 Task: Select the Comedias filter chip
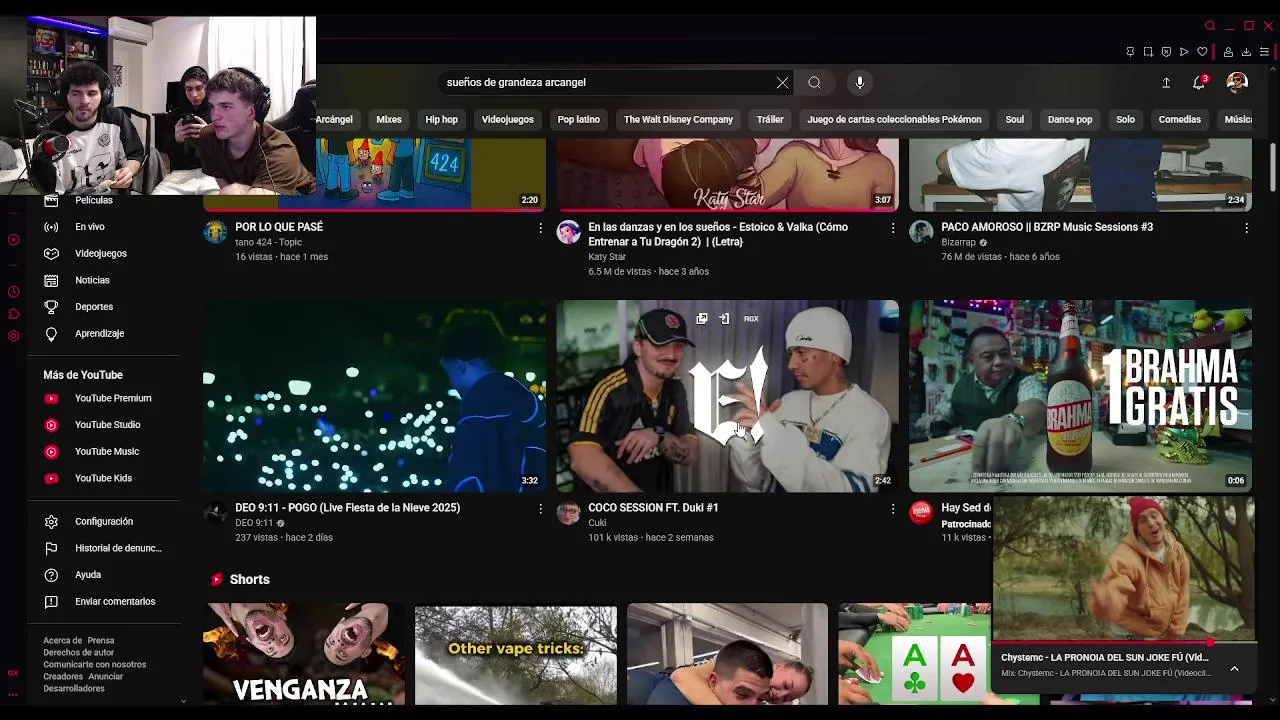point(1179,120)
